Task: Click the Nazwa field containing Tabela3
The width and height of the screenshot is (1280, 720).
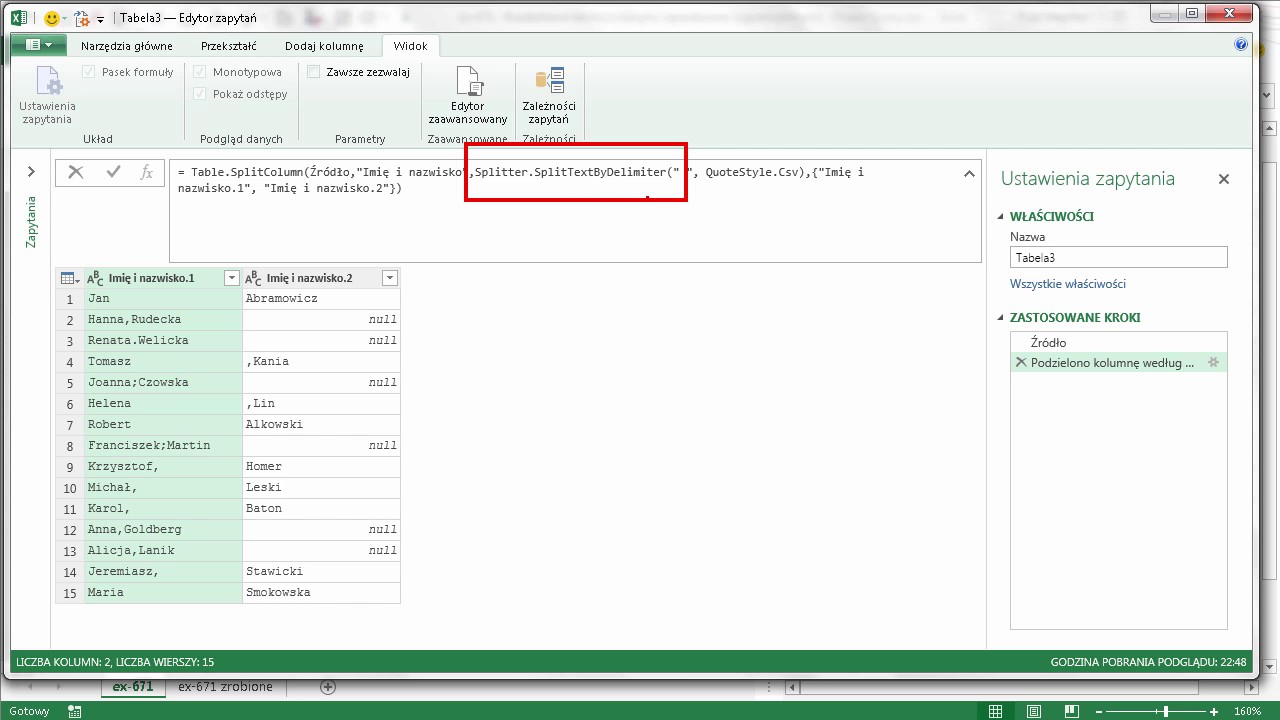Action: click(1118, 257)
